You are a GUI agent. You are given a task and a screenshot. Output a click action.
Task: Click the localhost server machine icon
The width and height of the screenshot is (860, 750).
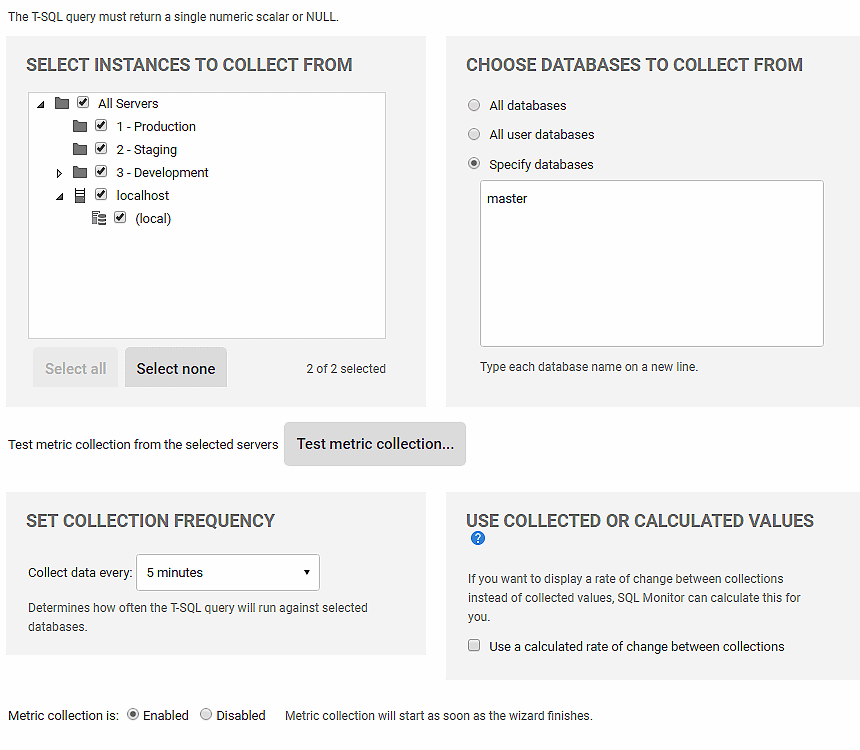click(x=80, y=195)
